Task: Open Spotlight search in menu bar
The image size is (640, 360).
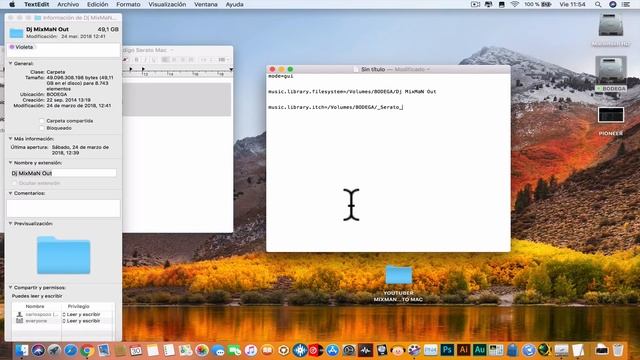Action: click(x=598, y=4)
